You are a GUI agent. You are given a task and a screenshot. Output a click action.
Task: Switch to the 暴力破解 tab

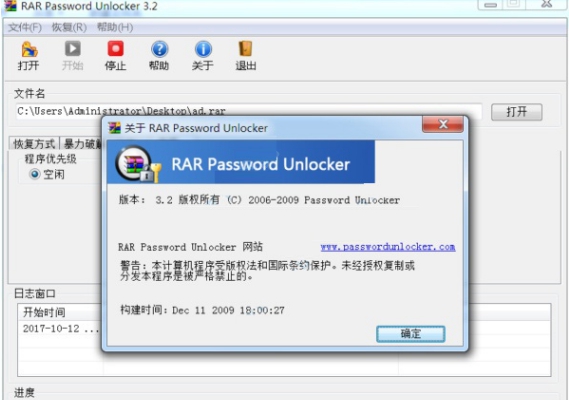(81, 144)
